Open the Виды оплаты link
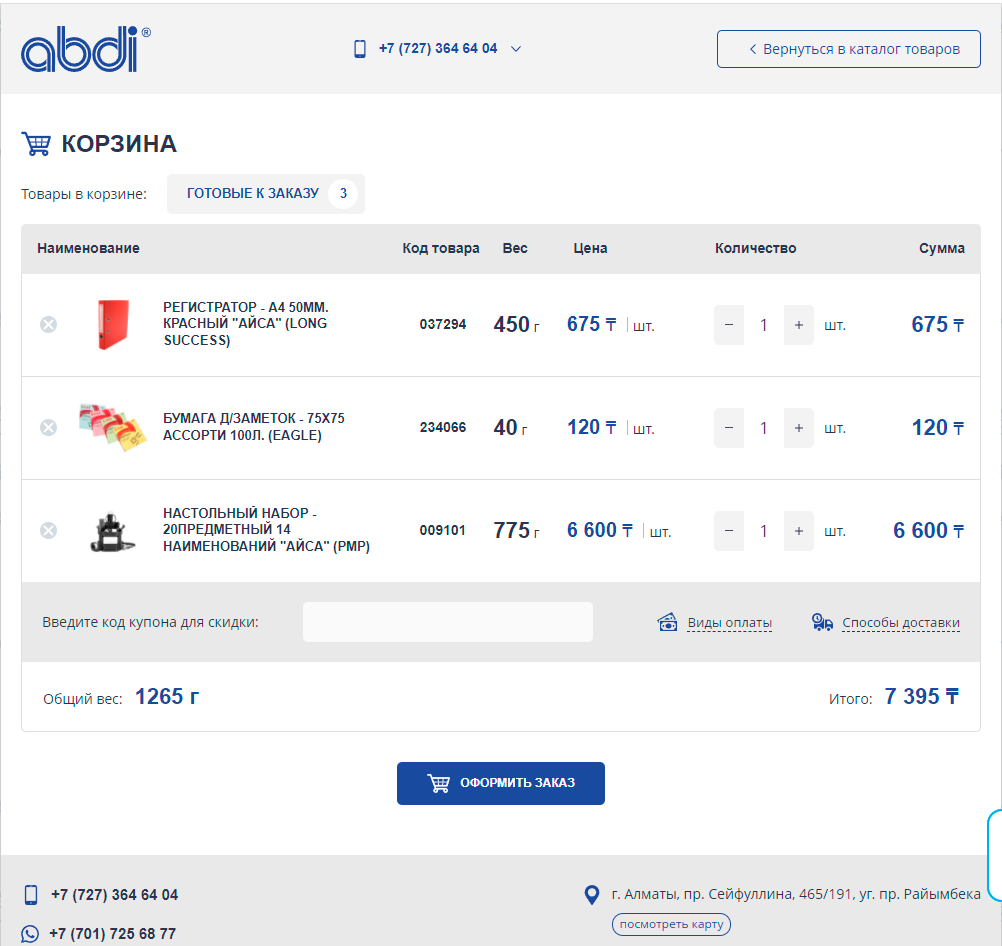 coord(729,623)
